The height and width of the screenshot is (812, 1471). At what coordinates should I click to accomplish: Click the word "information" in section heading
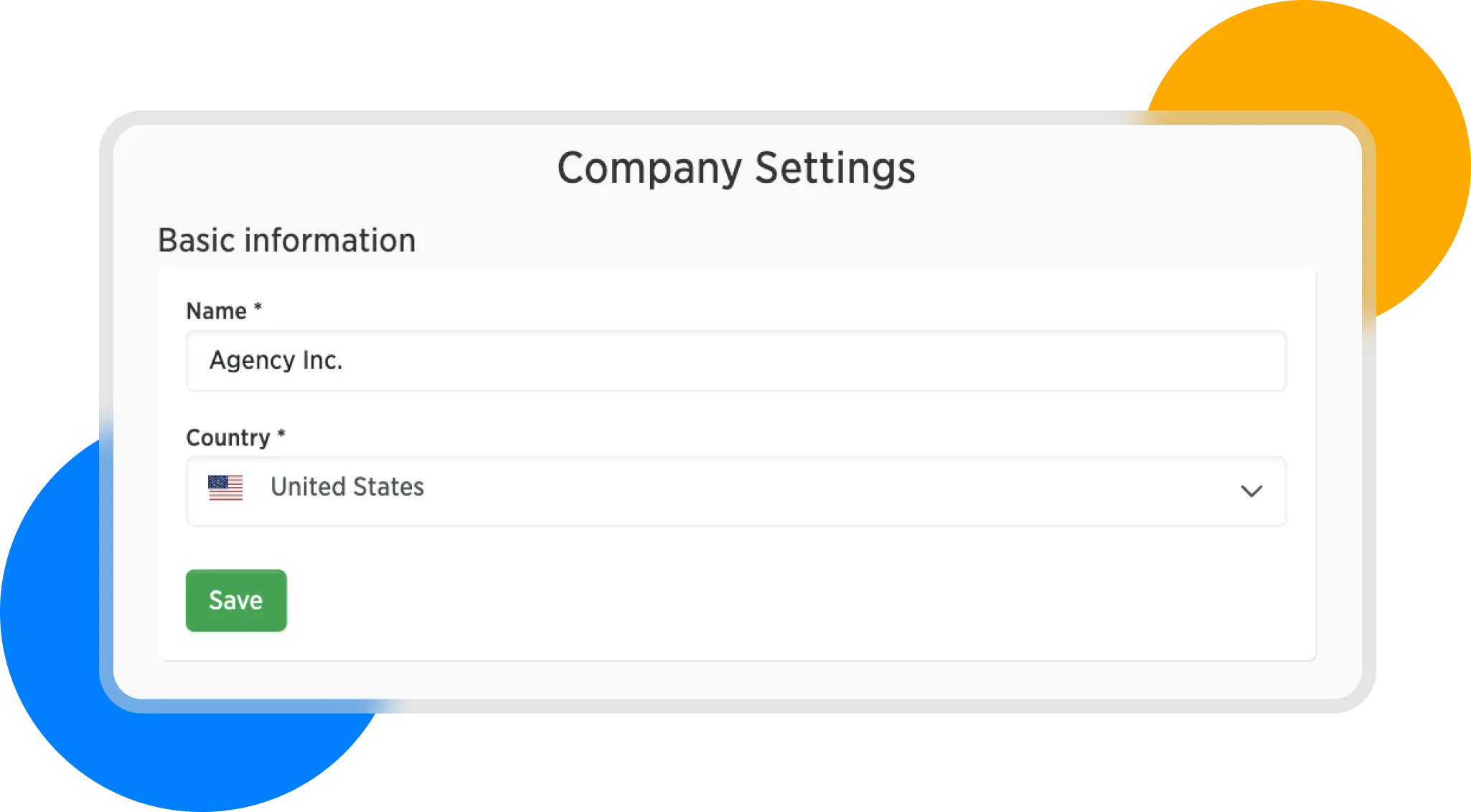(329, 240)
